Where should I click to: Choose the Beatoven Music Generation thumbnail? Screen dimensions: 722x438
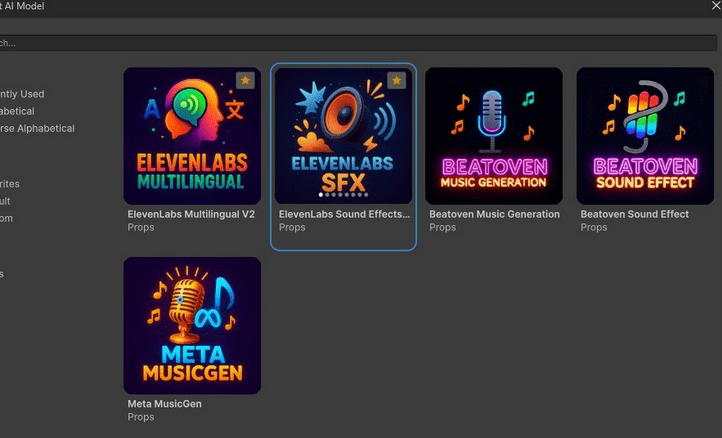point(494,136)
